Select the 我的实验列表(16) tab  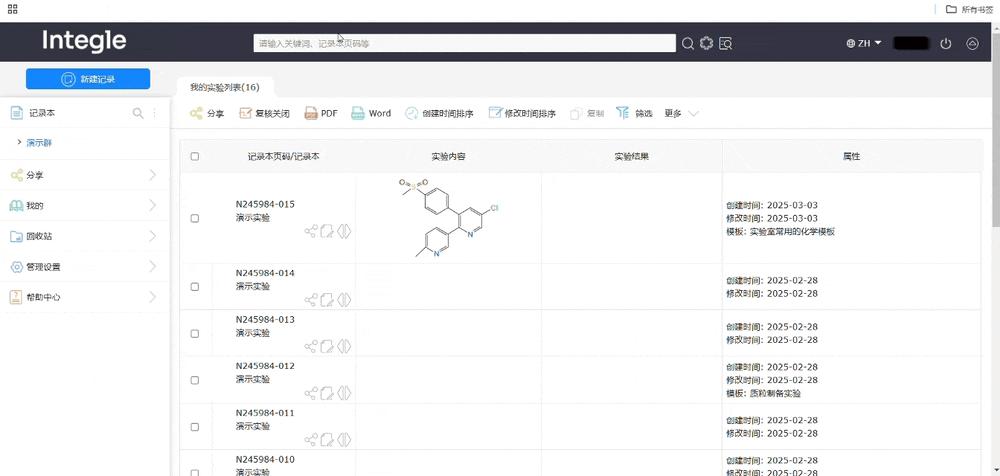click(x=225, y=87)
